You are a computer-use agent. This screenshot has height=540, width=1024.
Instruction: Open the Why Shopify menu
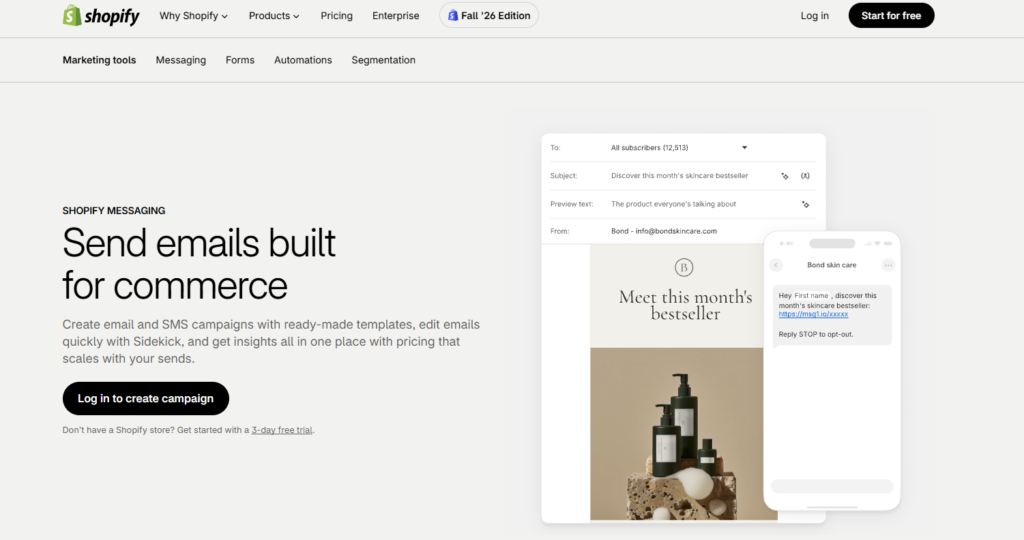pos(193,16)
